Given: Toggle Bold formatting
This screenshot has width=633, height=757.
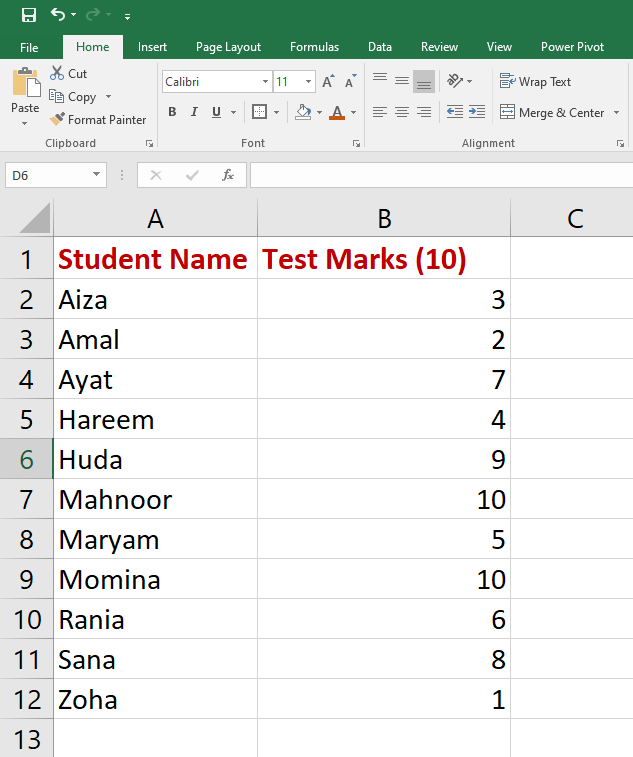Looking at the screenshot, I should pyautogui.click(x=172, y=112).
